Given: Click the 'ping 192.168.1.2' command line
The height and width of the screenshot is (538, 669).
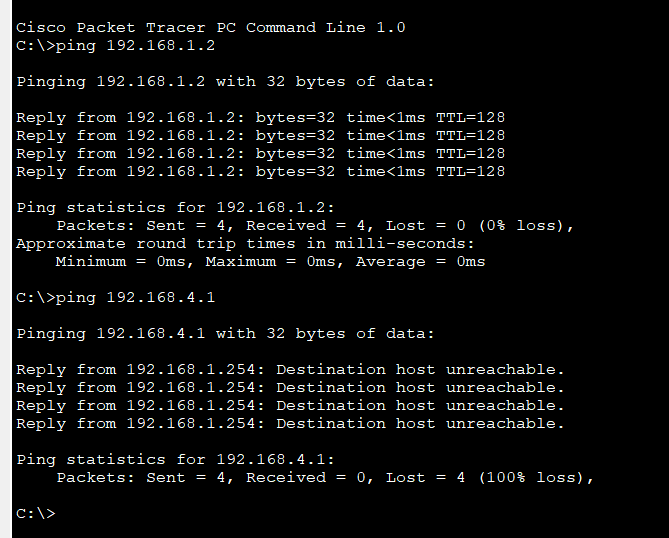Looking at the screenshot, I should pyautogui.click(x=116, y=46).
